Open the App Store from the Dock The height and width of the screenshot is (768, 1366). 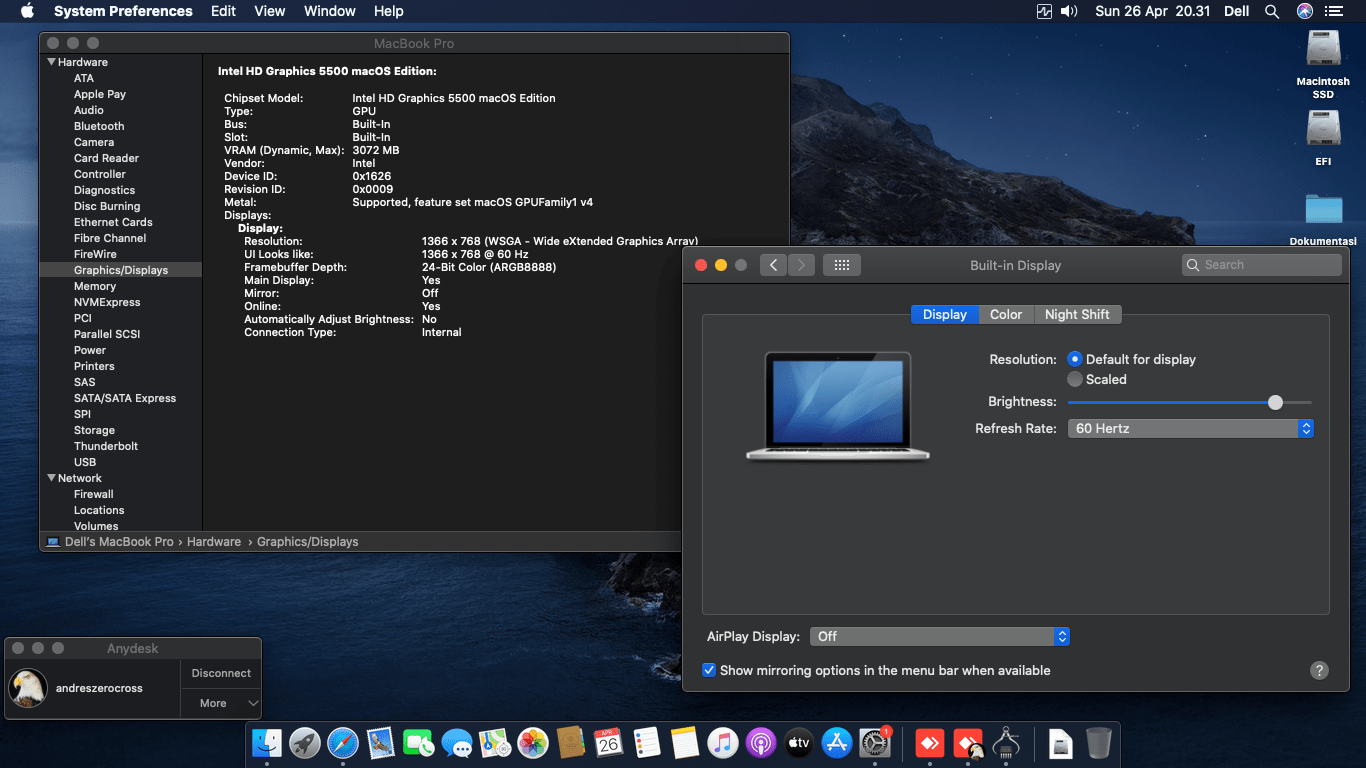pos(837,743)
